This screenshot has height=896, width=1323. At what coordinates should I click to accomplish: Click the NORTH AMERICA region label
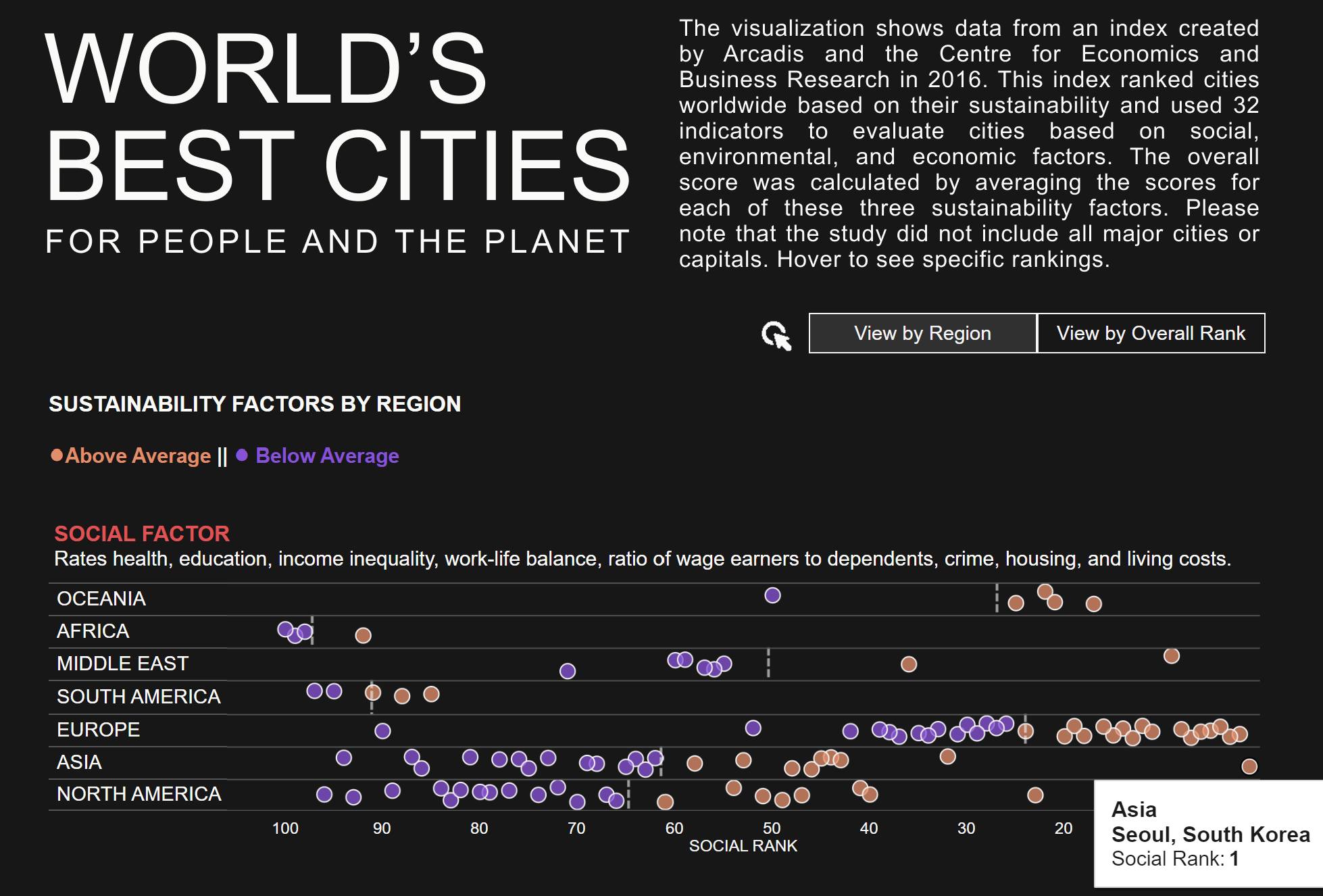coord(139,794)
